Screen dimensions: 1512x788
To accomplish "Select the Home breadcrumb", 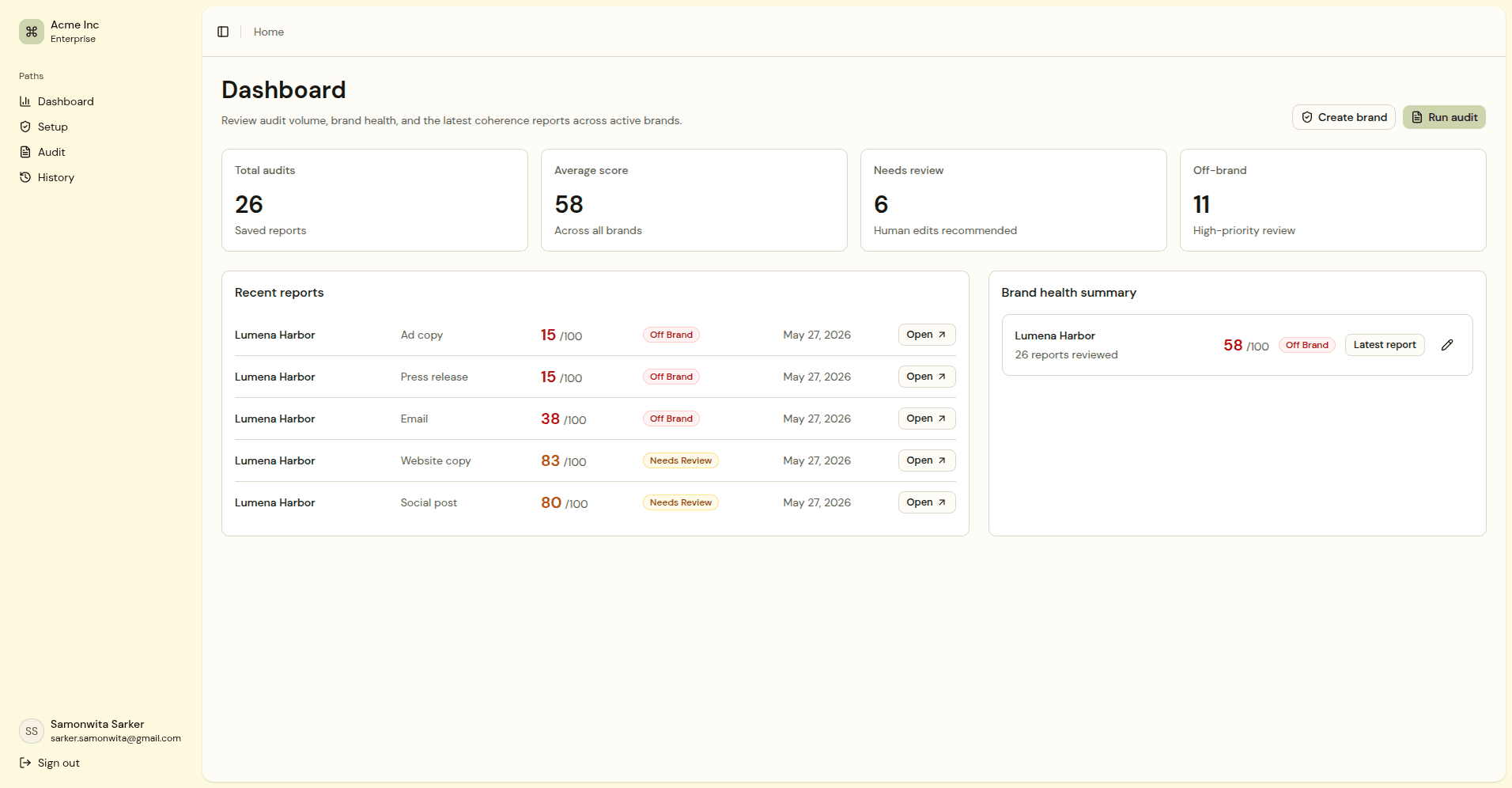I will pos(269,32).
